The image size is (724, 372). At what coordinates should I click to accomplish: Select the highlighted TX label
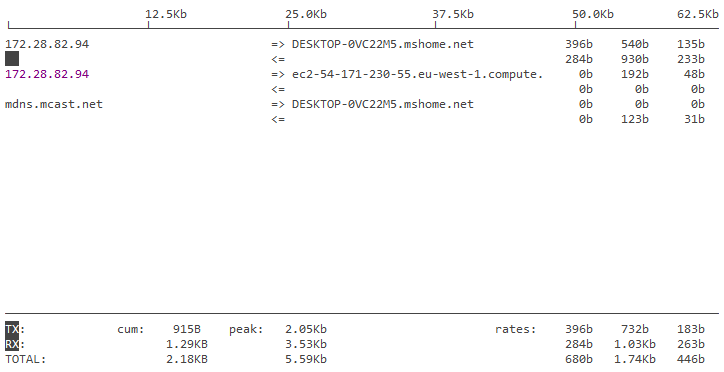12,329
